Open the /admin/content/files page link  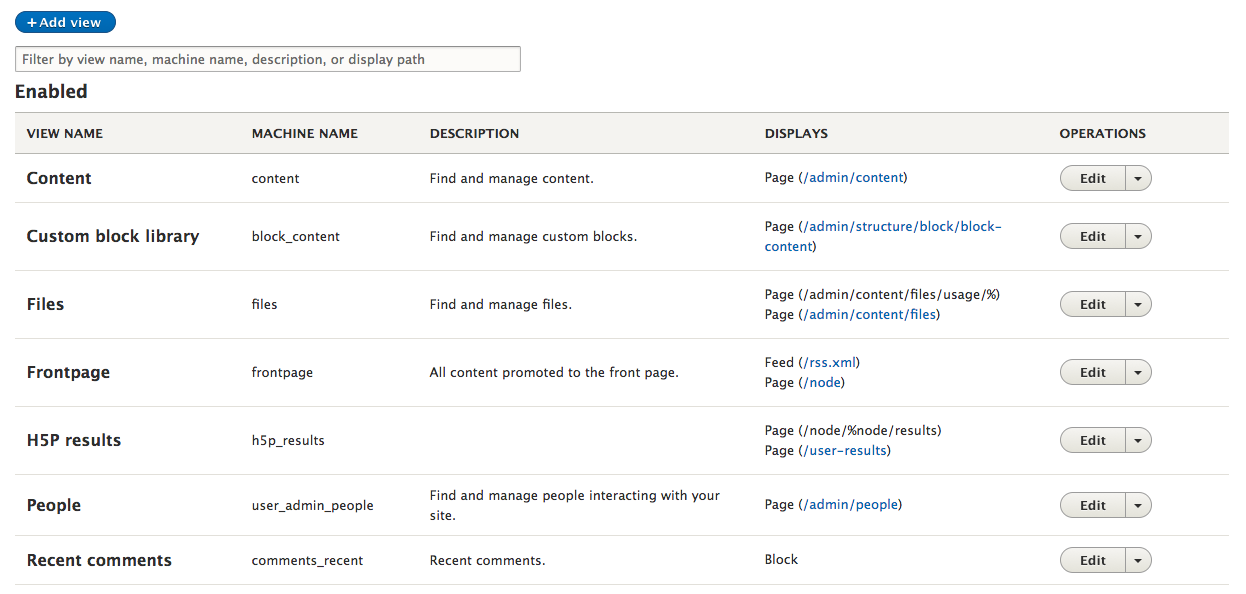[x=869, y=314]
